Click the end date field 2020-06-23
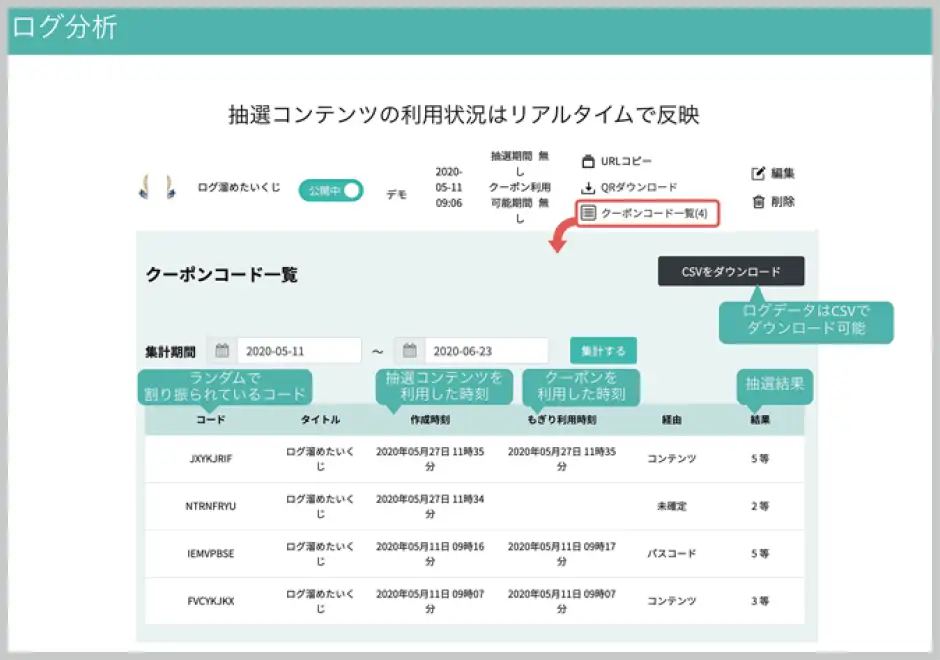Viewport: 940px width, 660px height. [x=486, y=351]
